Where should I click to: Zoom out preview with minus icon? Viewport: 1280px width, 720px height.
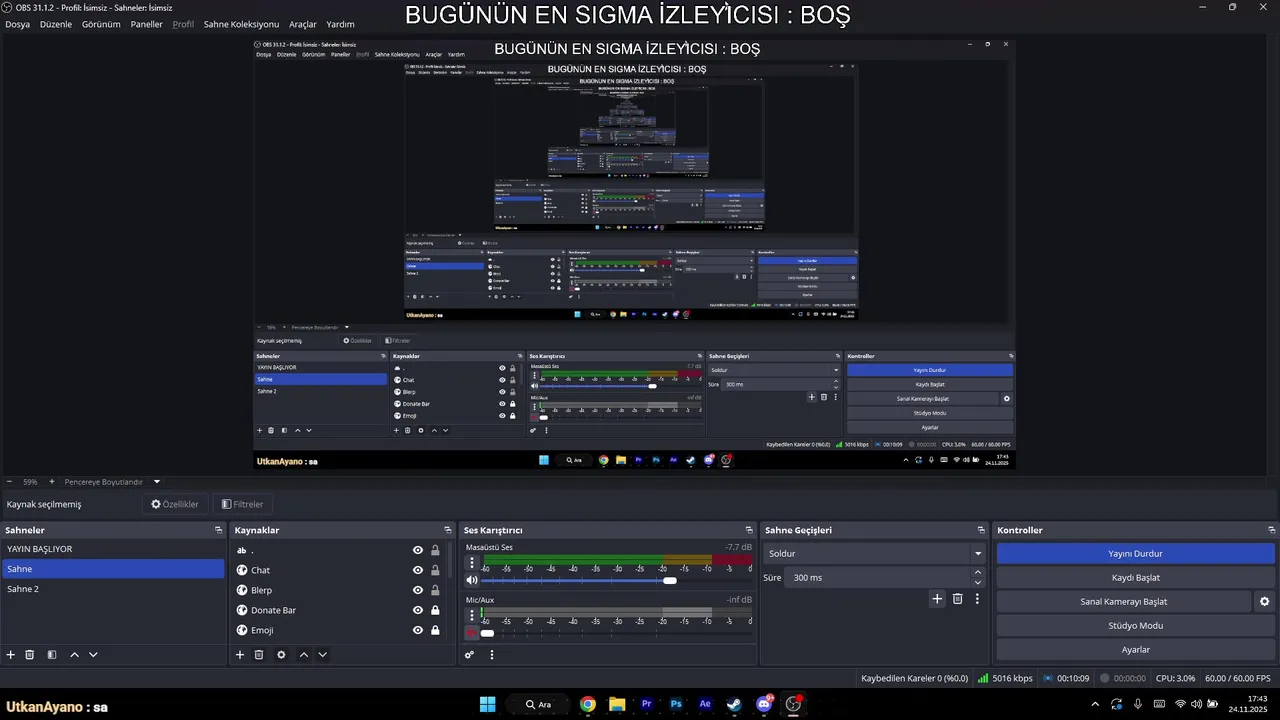(x=9, y=482)
